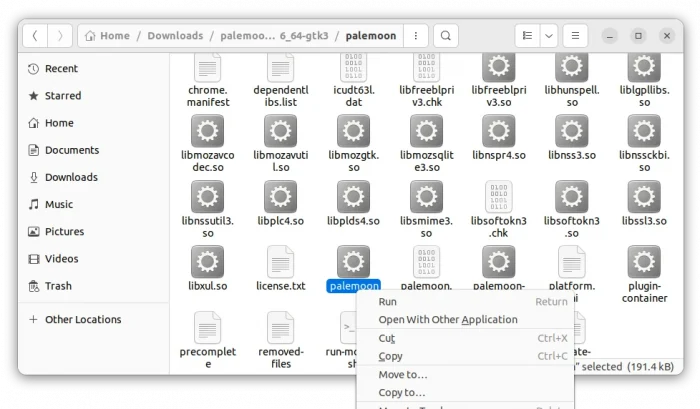
Task: Open Other Locations in sidebar
Action: point(82,320)
